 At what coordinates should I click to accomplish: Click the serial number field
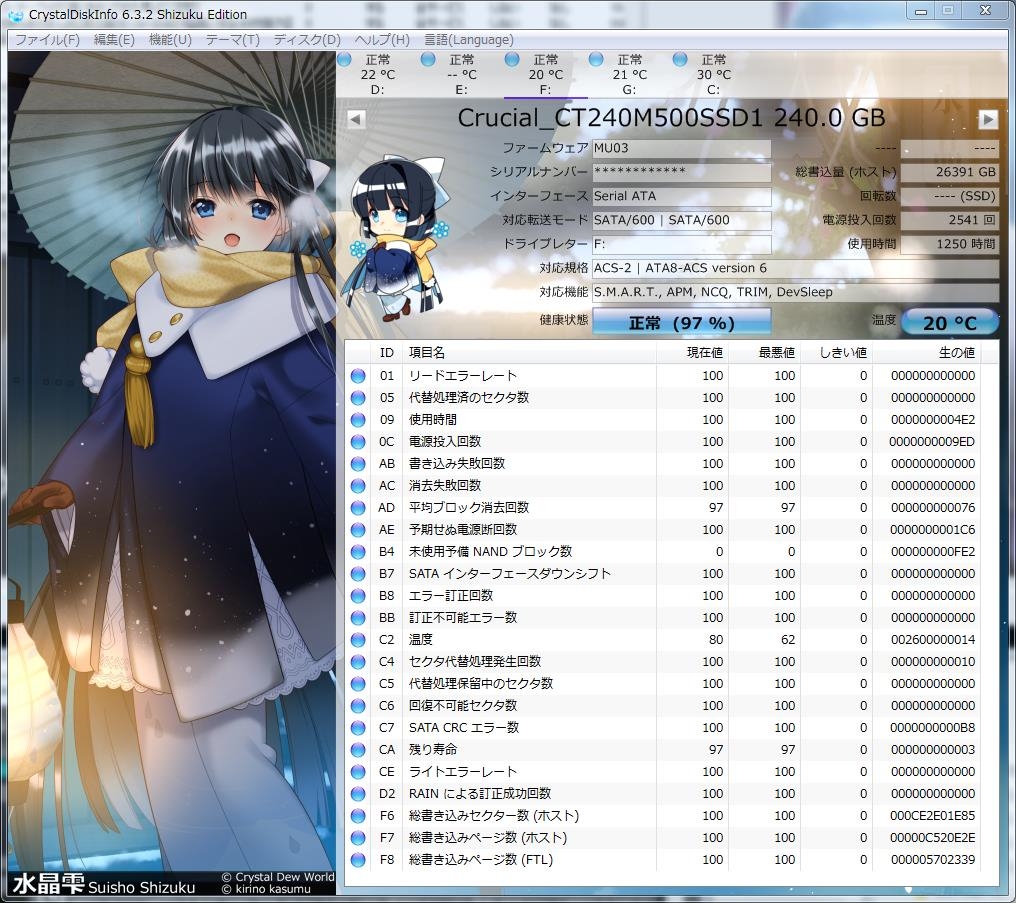point(682,172)
